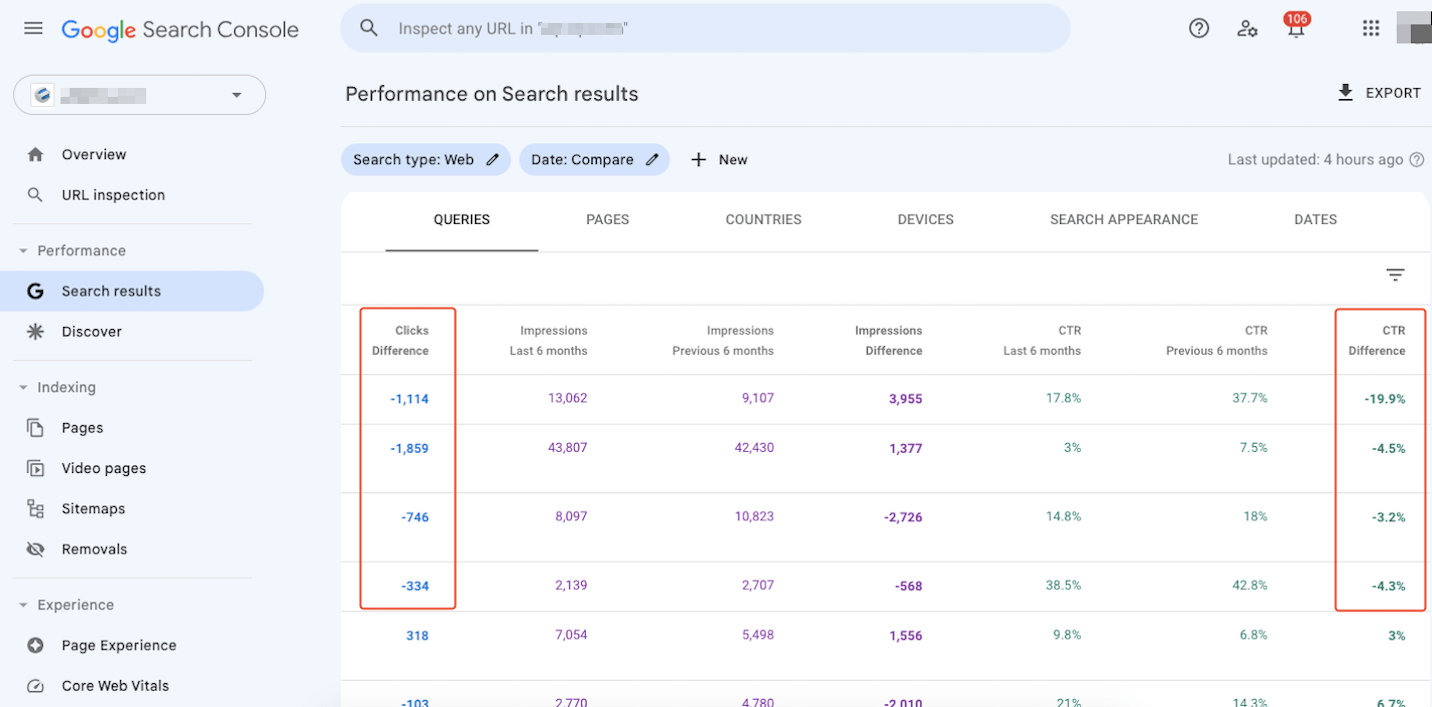Open the table filter rows icon
Image resolution: width=1432 pixels, height=707 pixels.
pyautogui.click(x=1395, y=275)
